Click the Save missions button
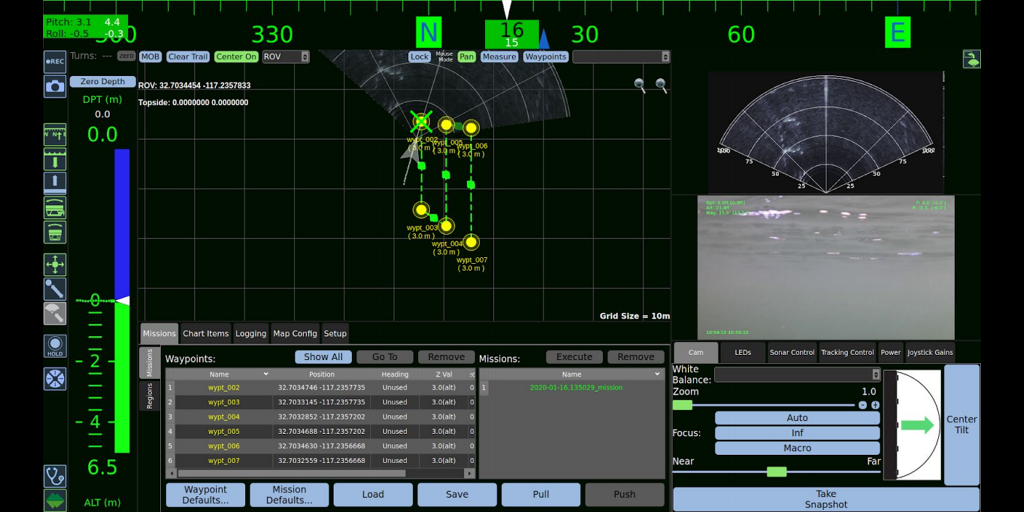 [457, 494]
